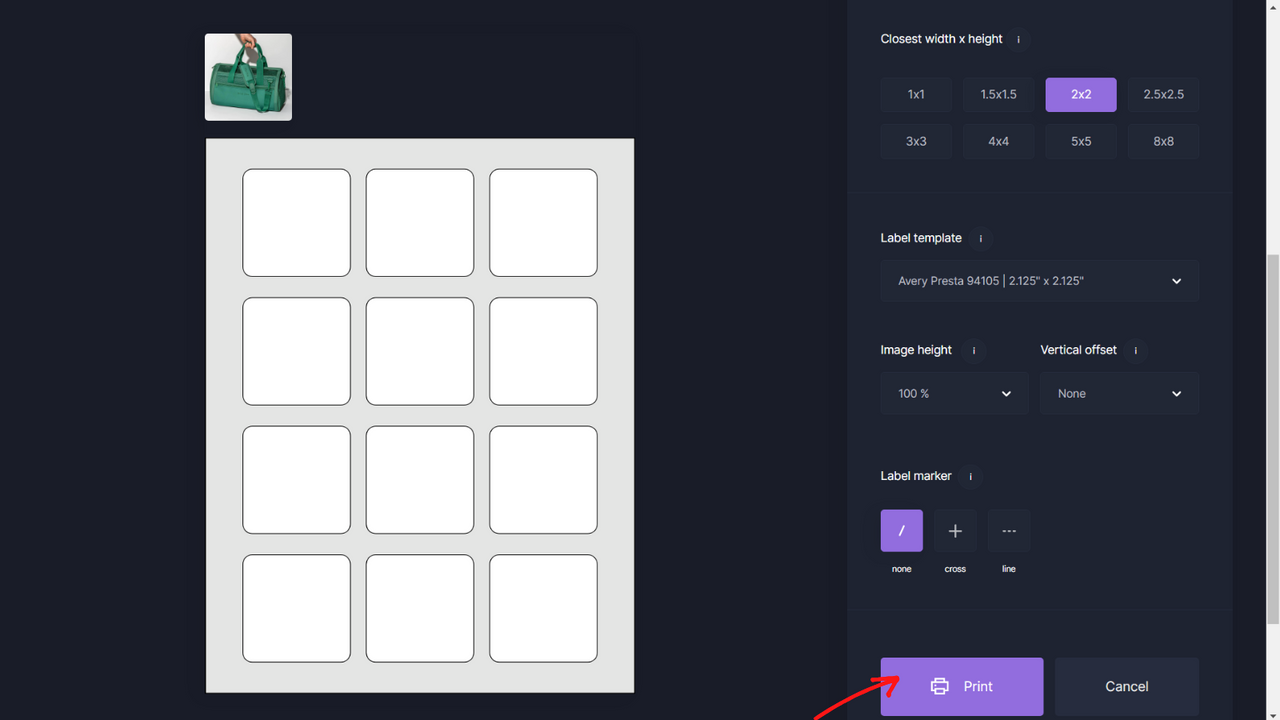
Task: Select the 1.5x1.5 size option
Action: [x=998, y=94]
